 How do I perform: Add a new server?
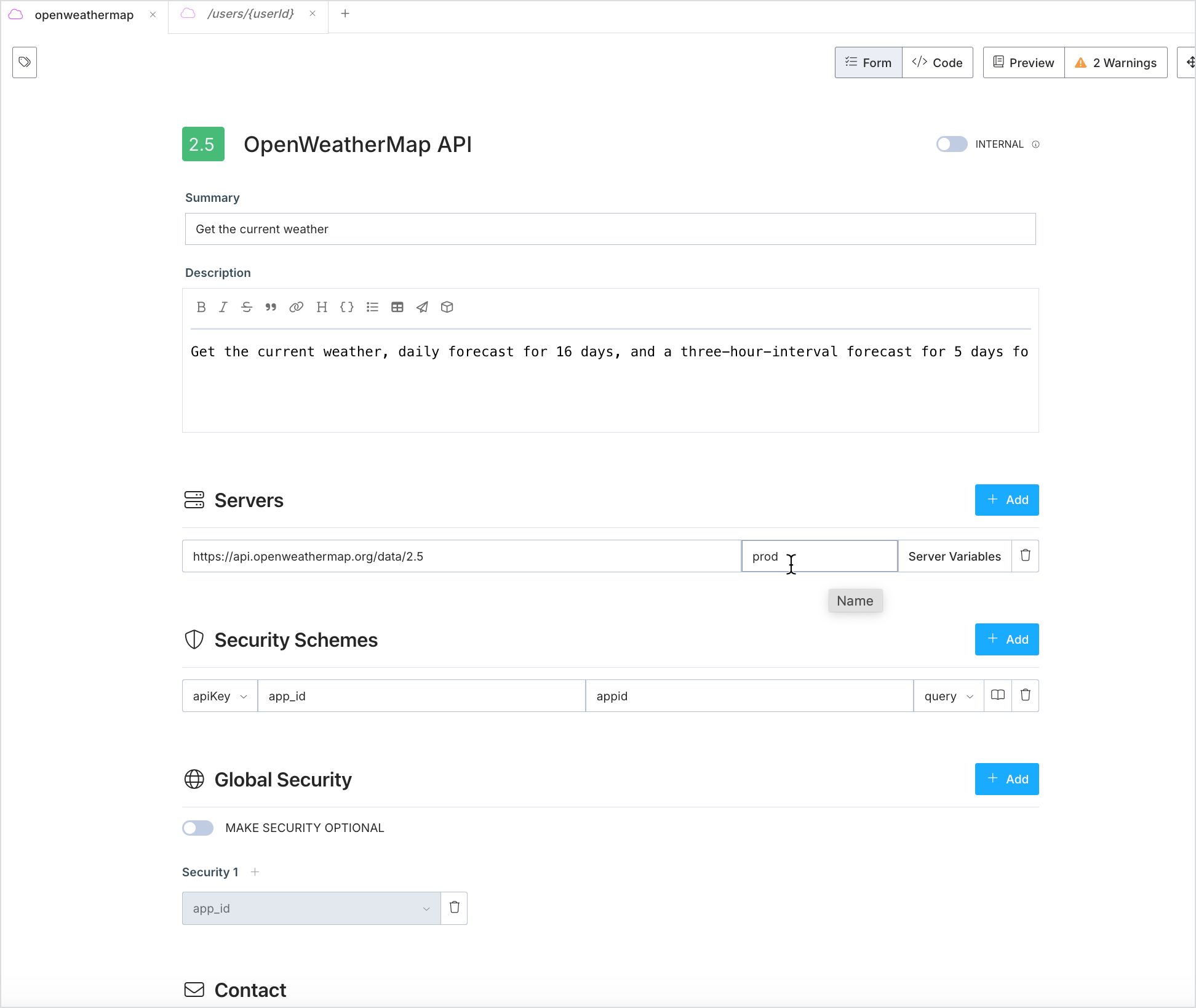tap(1007, 500)
